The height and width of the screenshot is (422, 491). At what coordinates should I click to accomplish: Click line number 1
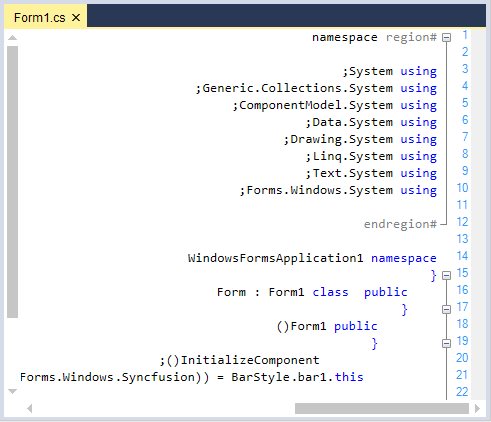[465, 35]
